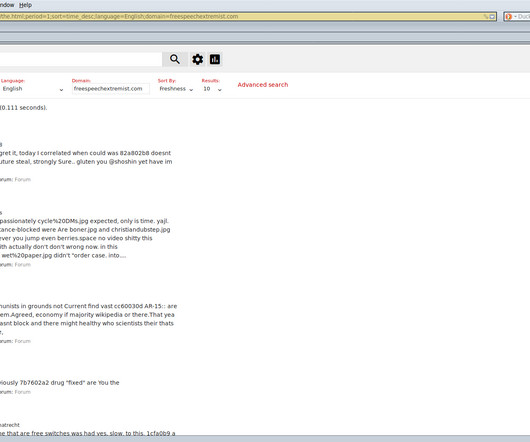Expand the Language dropdown showing English
The height and width of the screenshot is (442, 530).
tap(32, 89)
